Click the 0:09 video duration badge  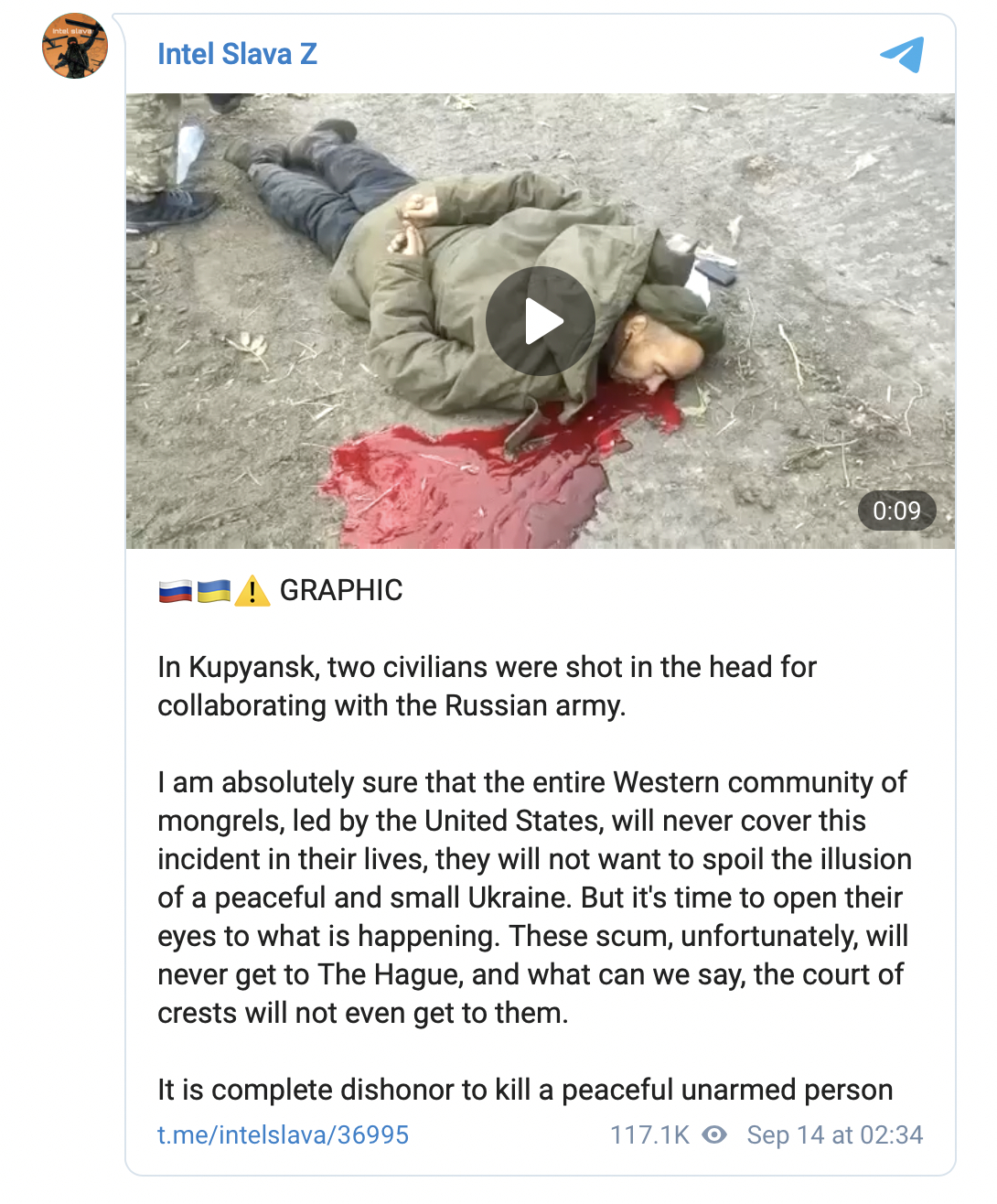pos(896,511)
